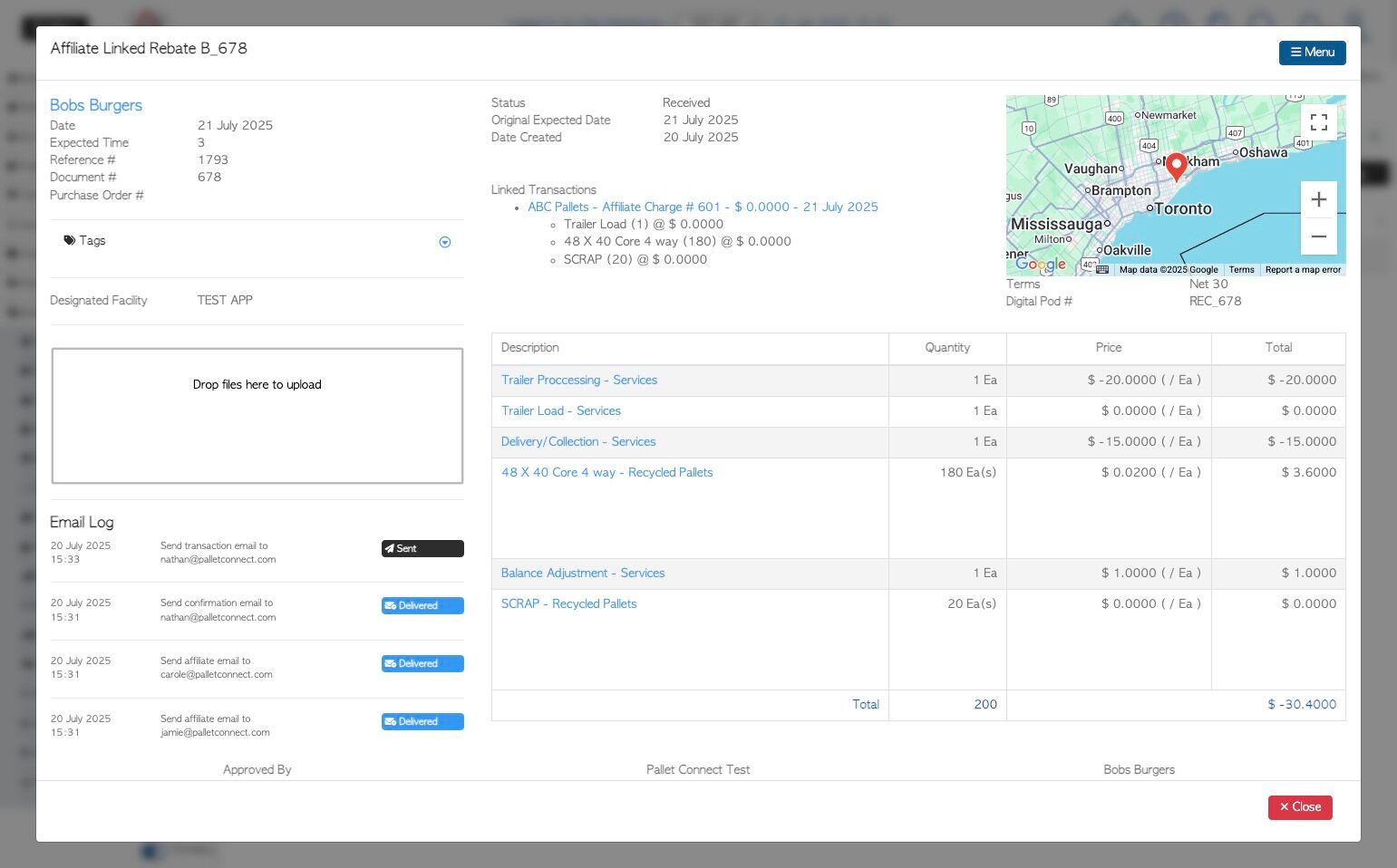Screen dimensions: 1397x868
Task: Open ABC Pallets Affiliate Charge # 601 link
Action: (x=703, y=207)
